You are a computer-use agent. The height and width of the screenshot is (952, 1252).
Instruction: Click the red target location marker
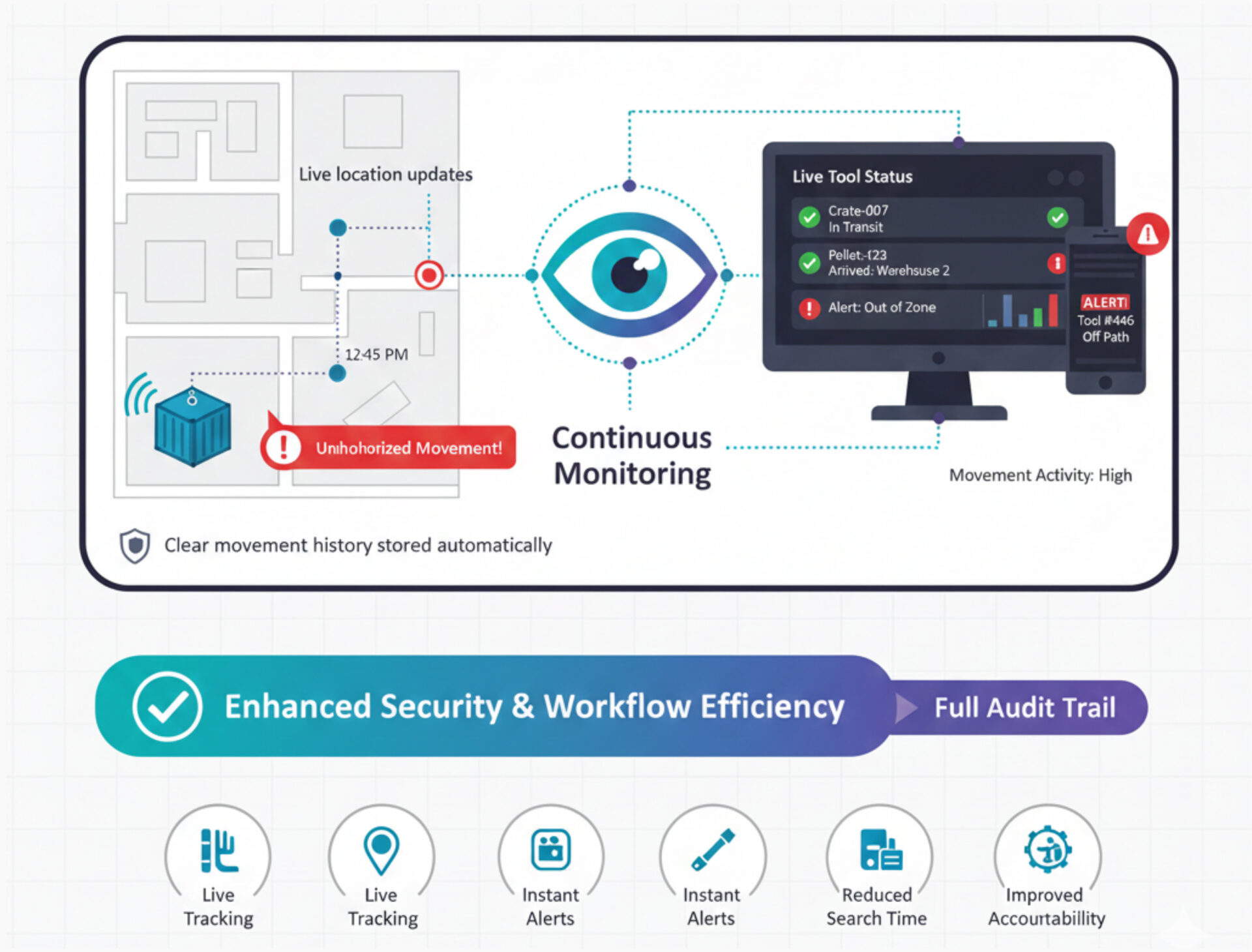pos(429,275)
